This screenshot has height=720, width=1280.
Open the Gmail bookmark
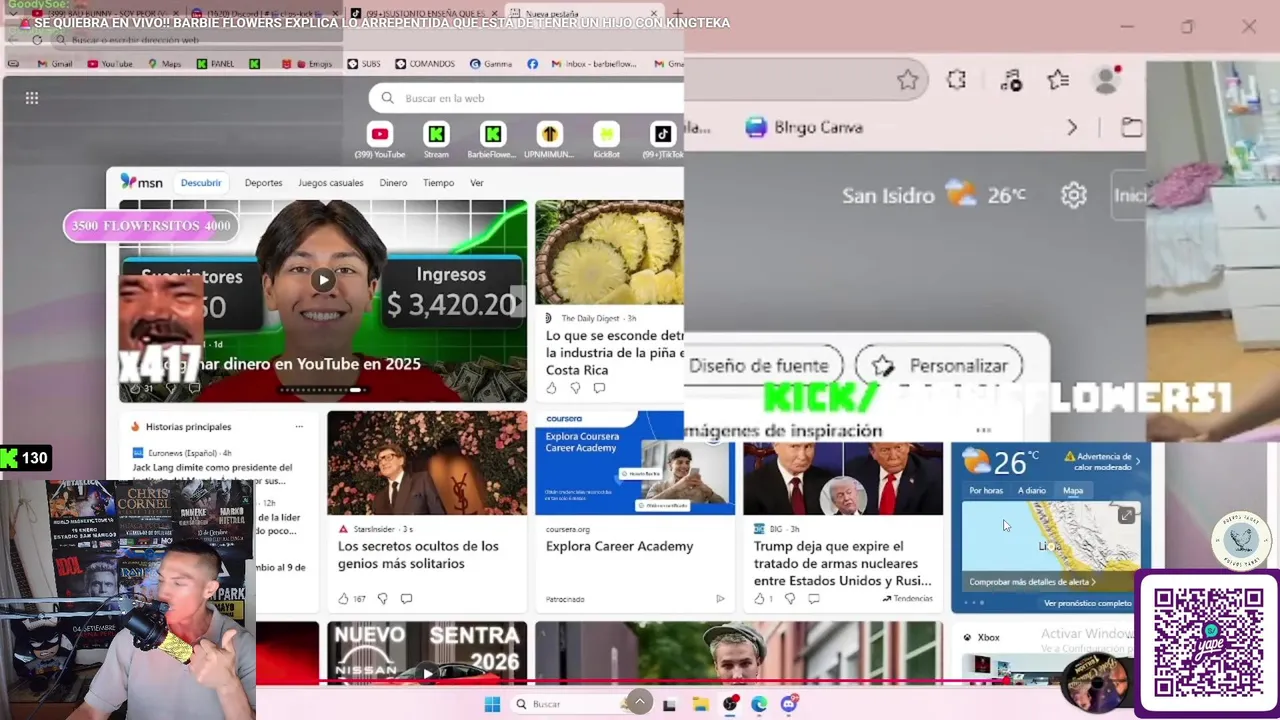55,64
